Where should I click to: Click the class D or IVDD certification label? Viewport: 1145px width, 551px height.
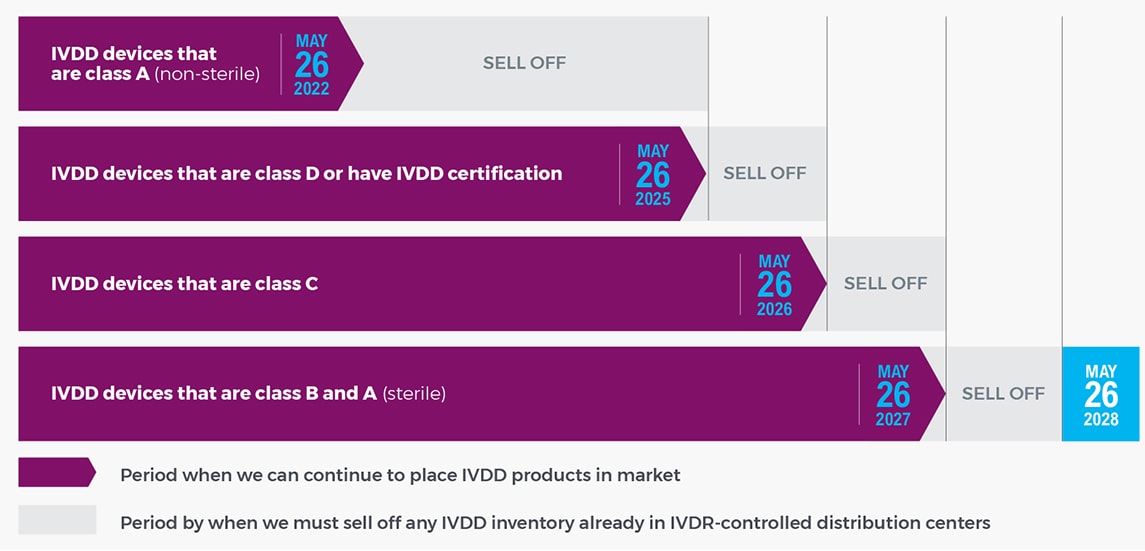click(306, 174)
